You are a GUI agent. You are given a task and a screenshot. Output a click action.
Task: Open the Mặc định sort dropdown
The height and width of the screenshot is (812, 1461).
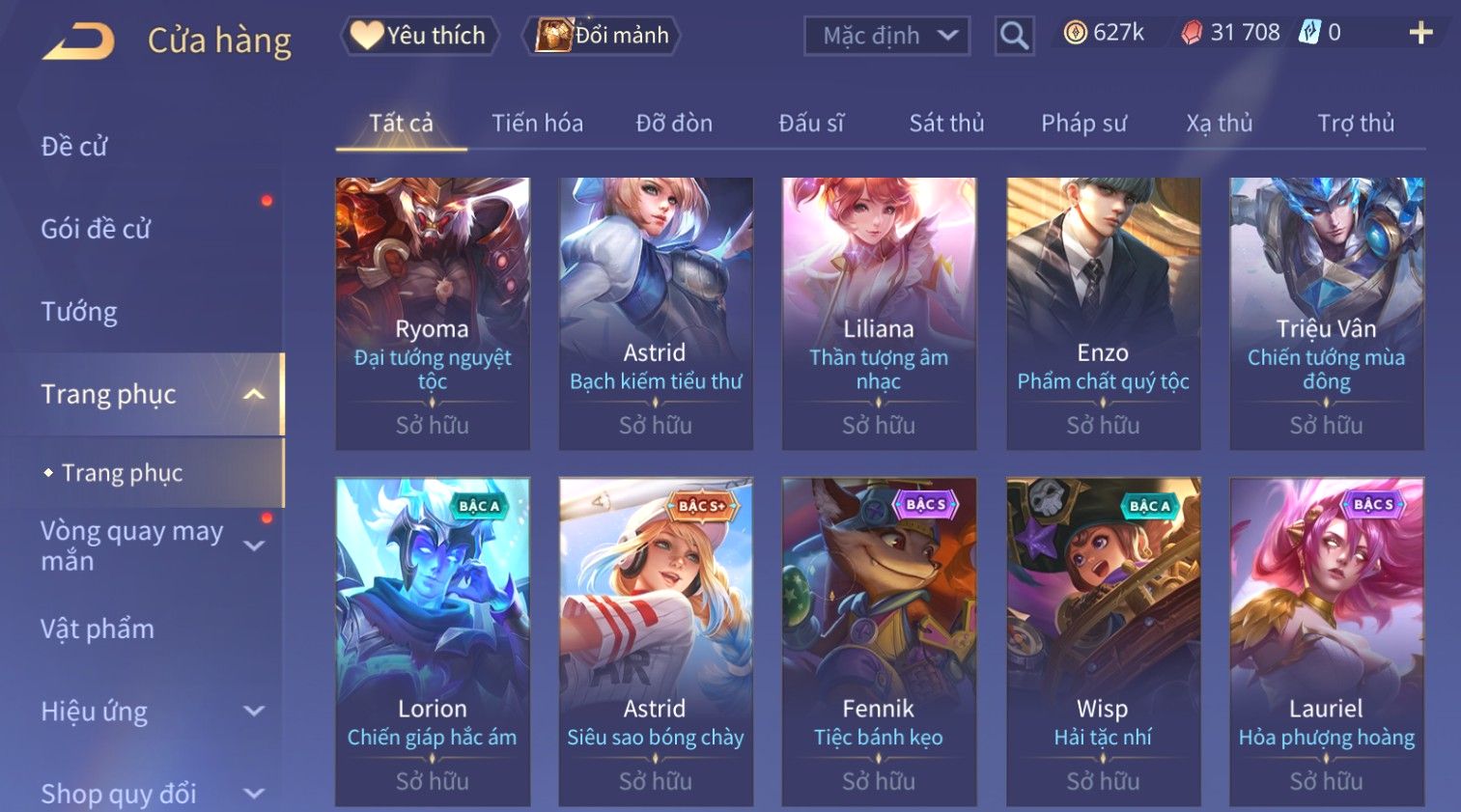click(x=886, y=36)
